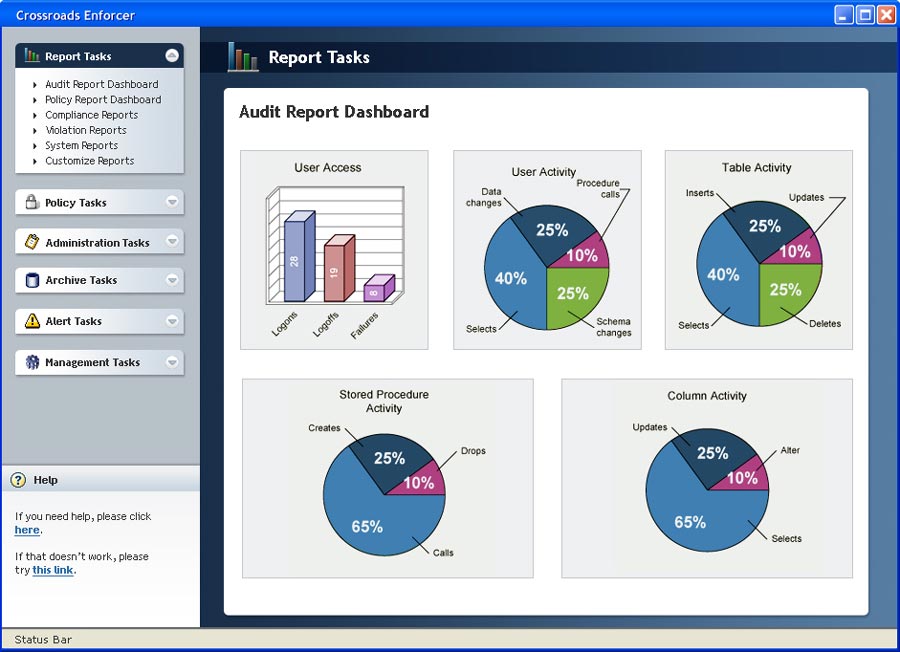The image size is (900, 652).
Task: Click the Management Tasks people icon
Action: (x=32, y=362)
